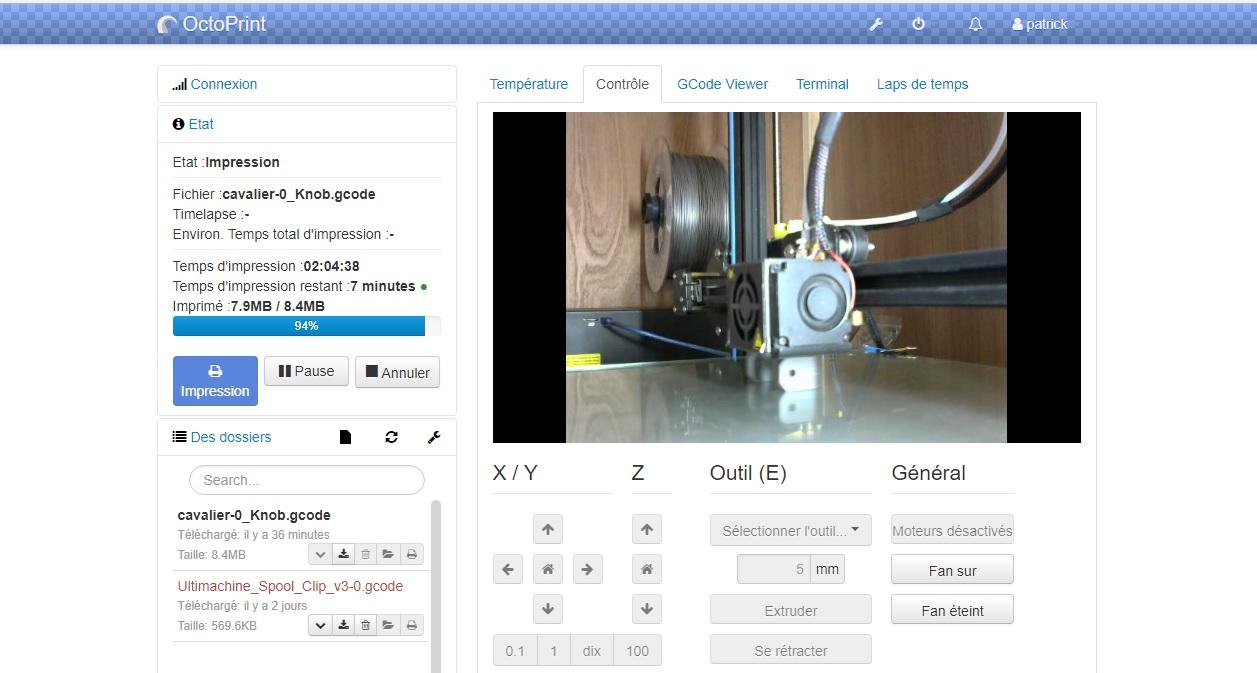This screenshot has width=1257, height=673.
Task: Set jog step to dix
Action: click(x=591, y=651)
